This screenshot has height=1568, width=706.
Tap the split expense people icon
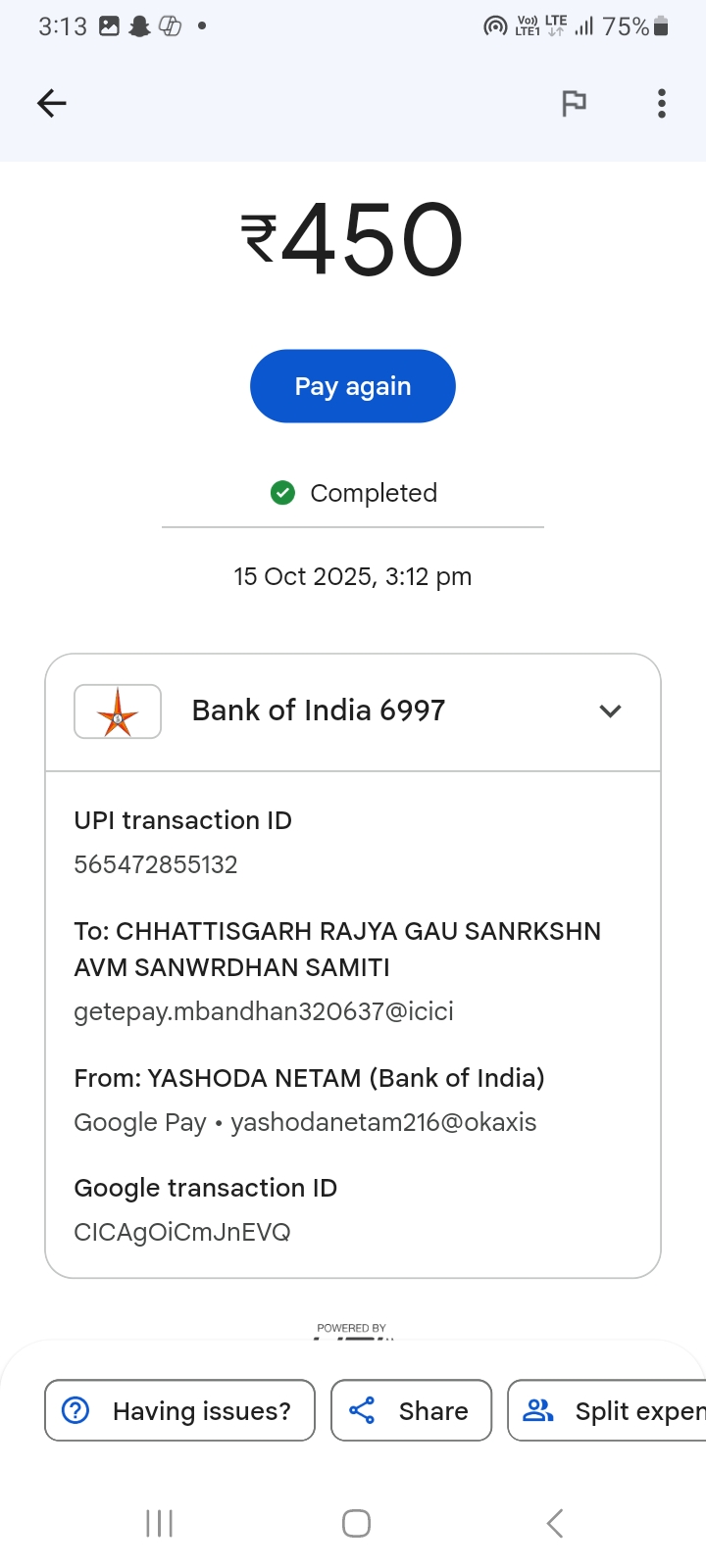point(538,1410)
